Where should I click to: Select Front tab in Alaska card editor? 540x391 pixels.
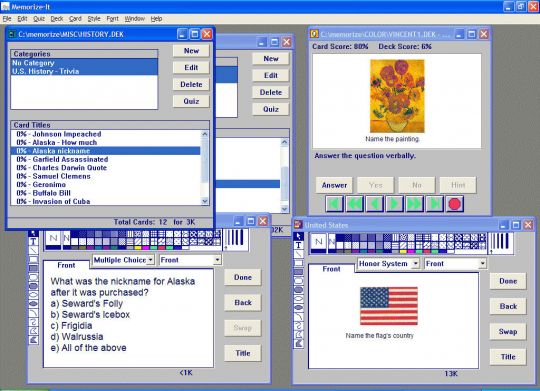pyautogui.click(x=66, y=265)
